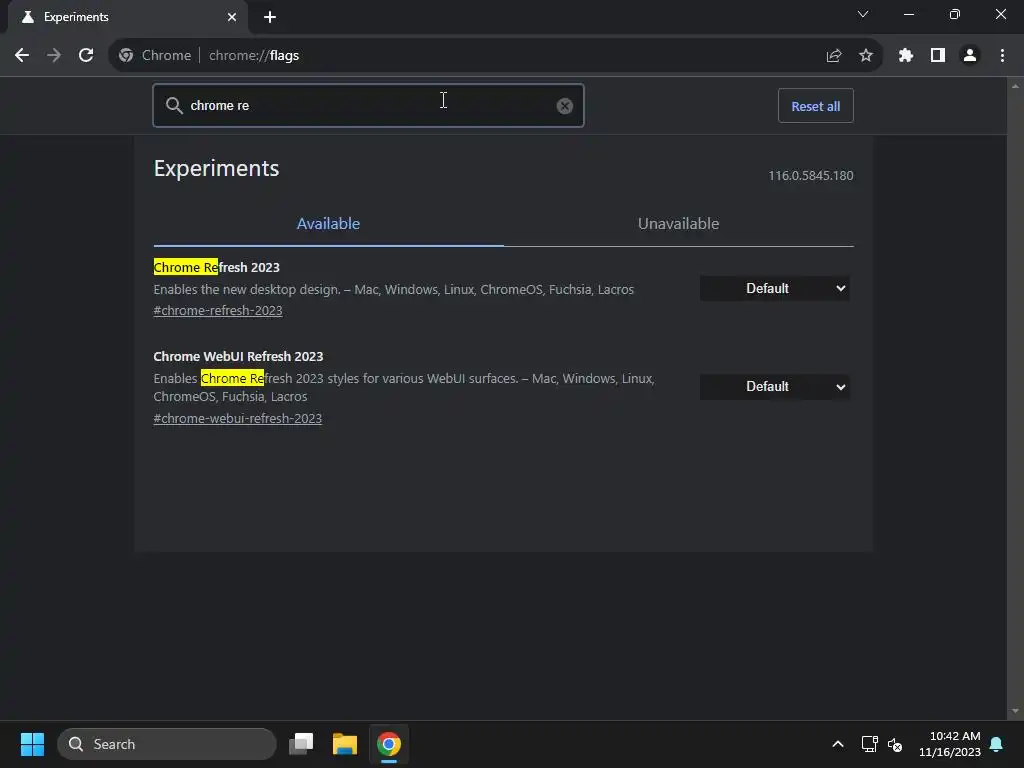The width and height of the screenshot is (1024, 768).
Task: Click the 'Enables the new desktop design' description
Action: [x=394, y=289]
